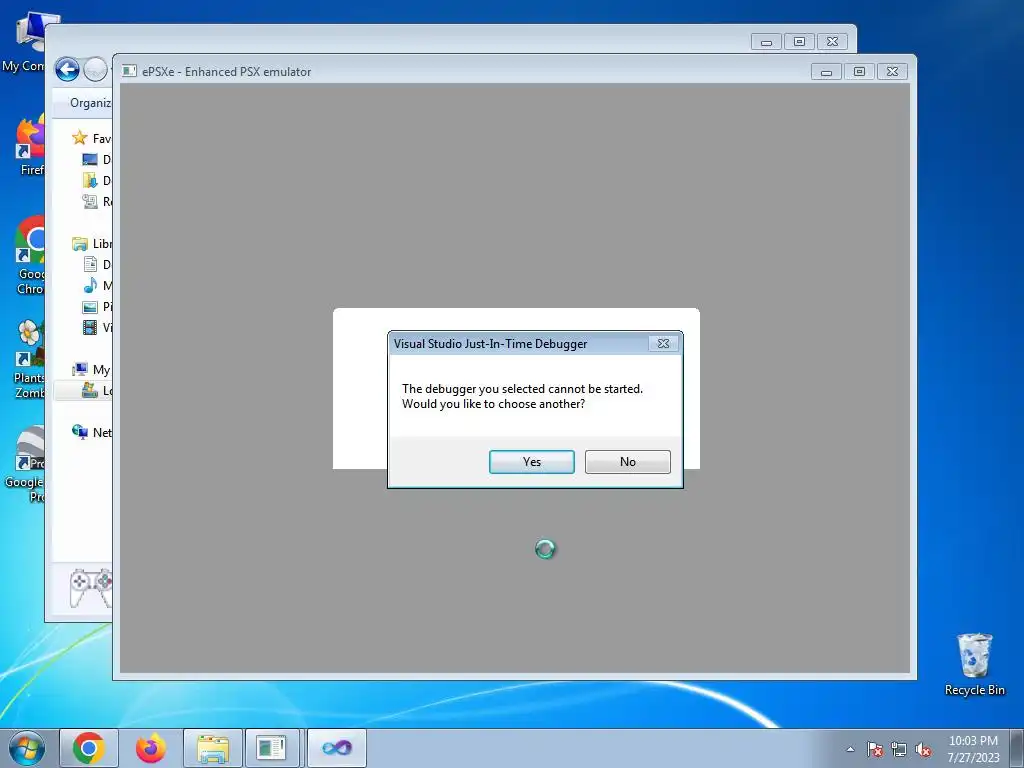Click the ePSXe window title bar icon

tap(129, 71)
